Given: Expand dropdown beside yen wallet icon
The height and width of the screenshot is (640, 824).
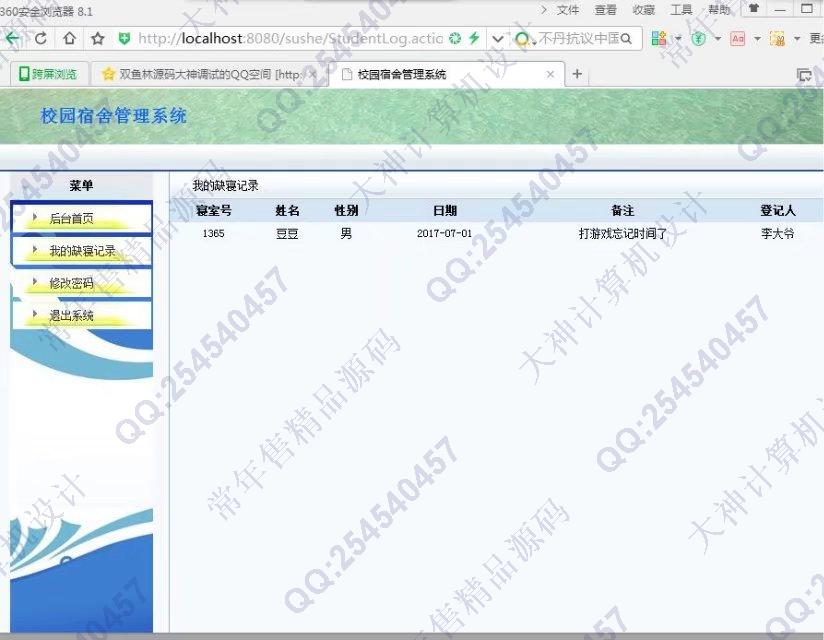Looking at the screenshot, I should (x=718, y=39).
